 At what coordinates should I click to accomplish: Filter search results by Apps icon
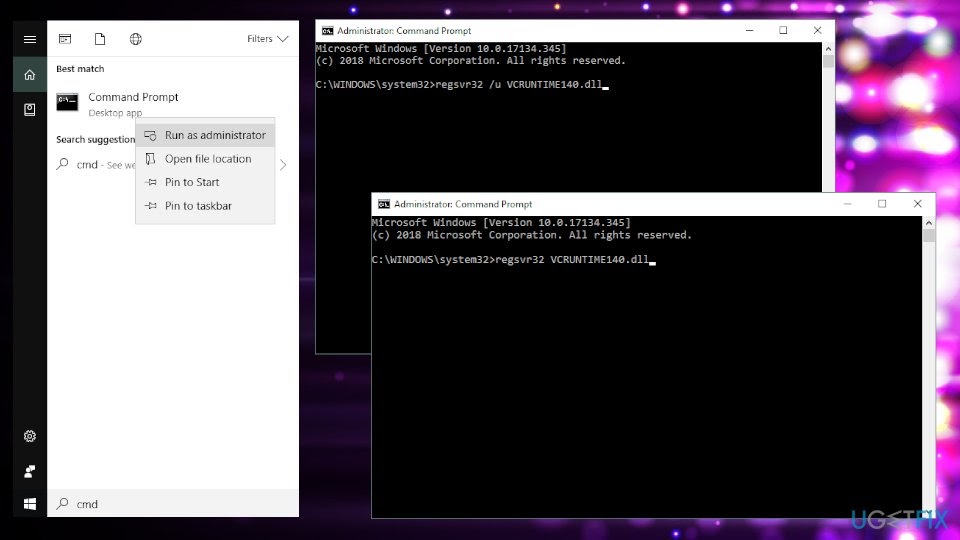tap(65, 39)
